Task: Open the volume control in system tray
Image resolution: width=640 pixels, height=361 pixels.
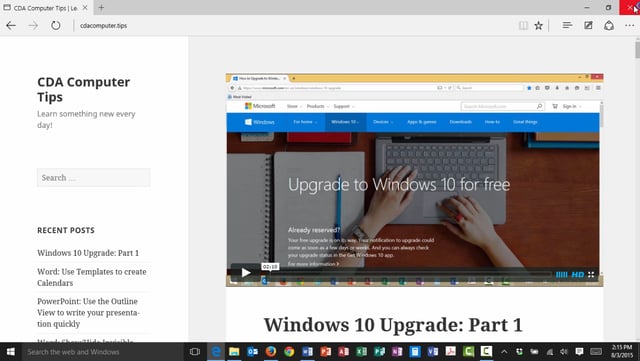Action: pos(564,352)
